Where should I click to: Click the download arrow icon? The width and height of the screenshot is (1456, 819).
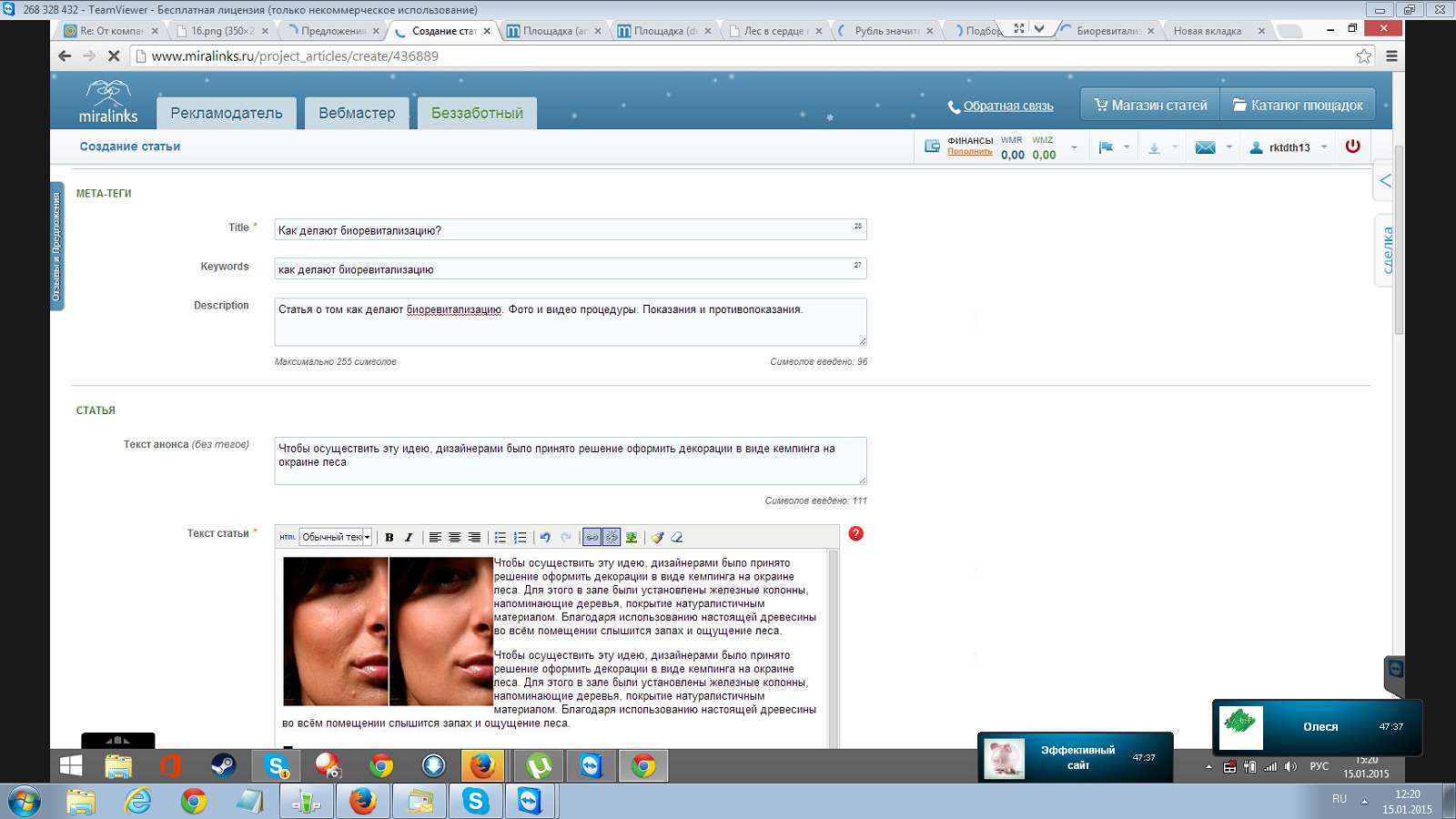click(1154, 147)
